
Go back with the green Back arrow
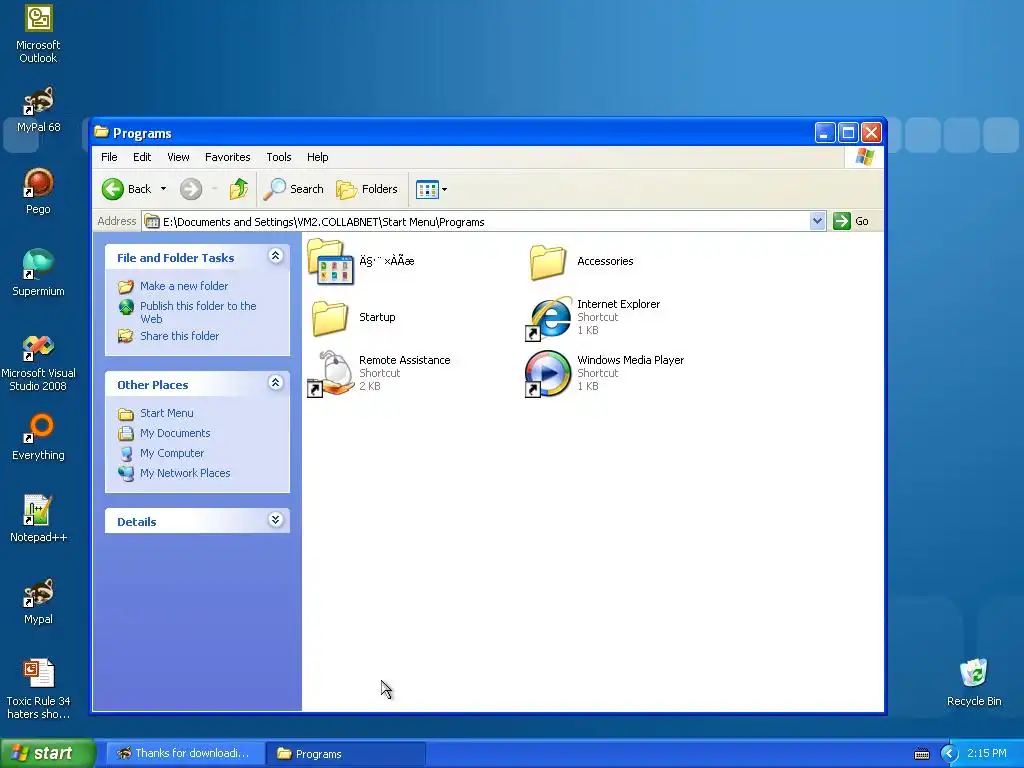[x=126, y=189]
